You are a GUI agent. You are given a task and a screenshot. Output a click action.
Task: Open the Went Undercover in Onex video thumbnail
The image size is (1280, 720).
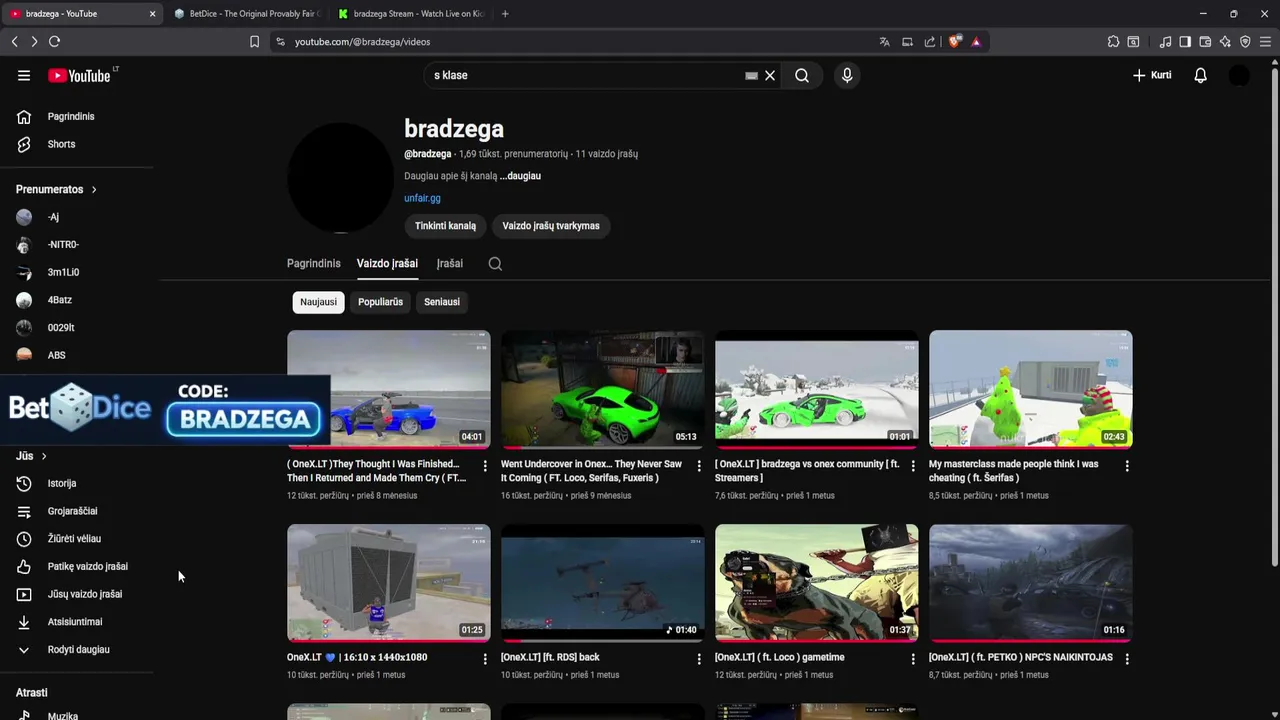(x=602, y=388)
